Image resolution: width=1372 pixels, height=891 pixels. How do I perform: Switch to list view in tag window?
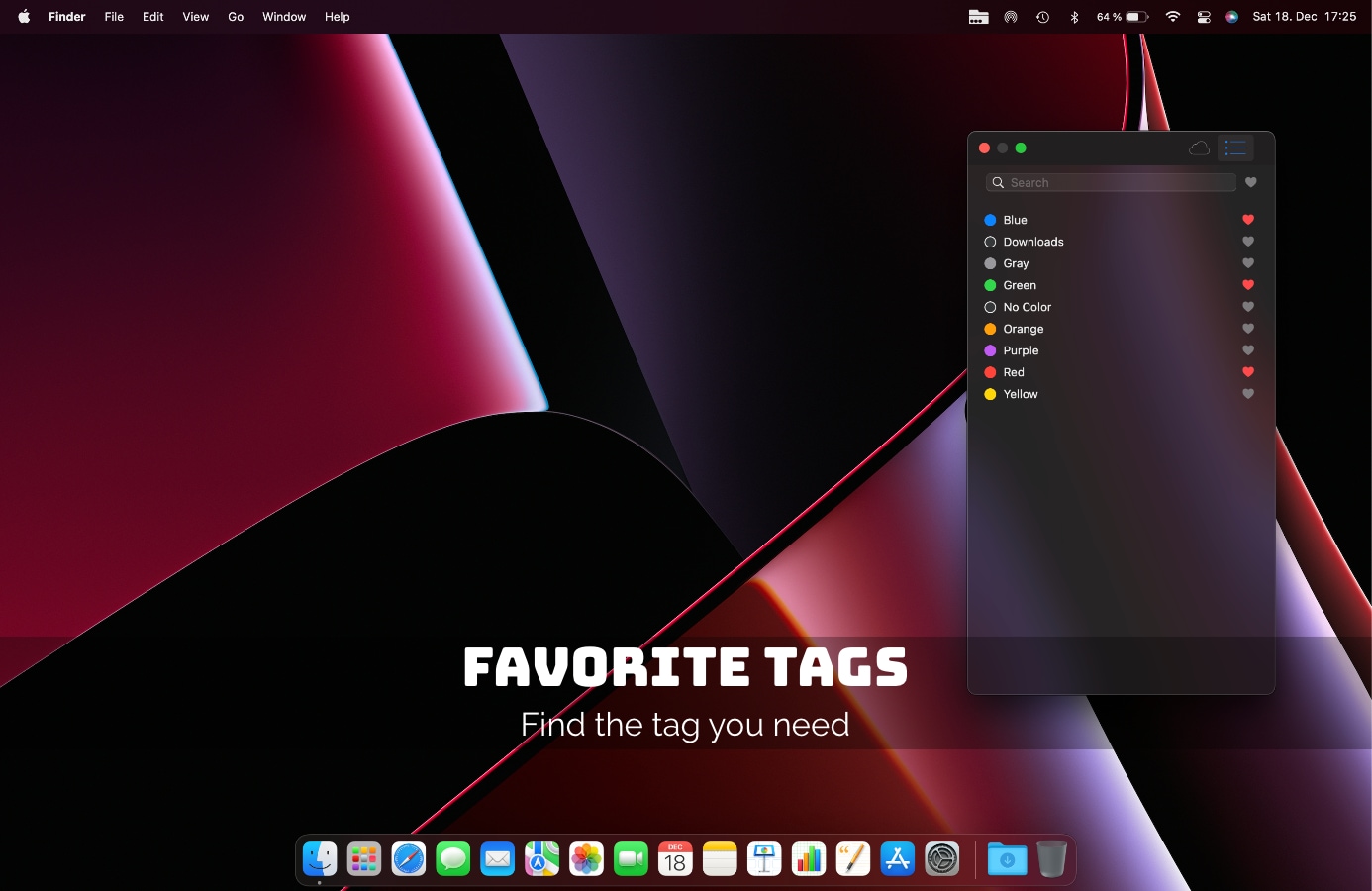click(x=1235, y=148)
